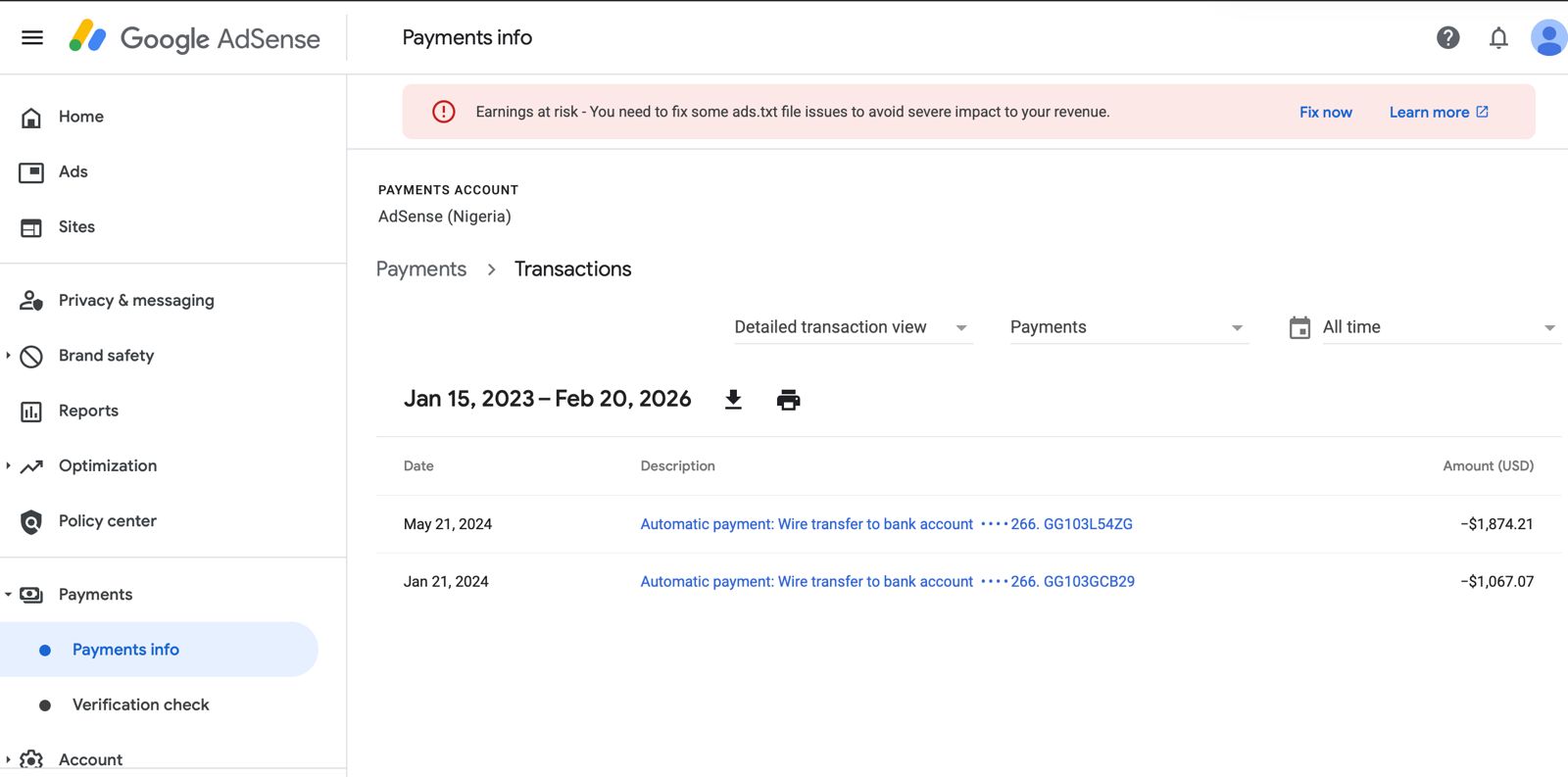This screenshot has height=777, width=1568.
Task: Go to Reports in the sidebar
Action: click(88, 411)
